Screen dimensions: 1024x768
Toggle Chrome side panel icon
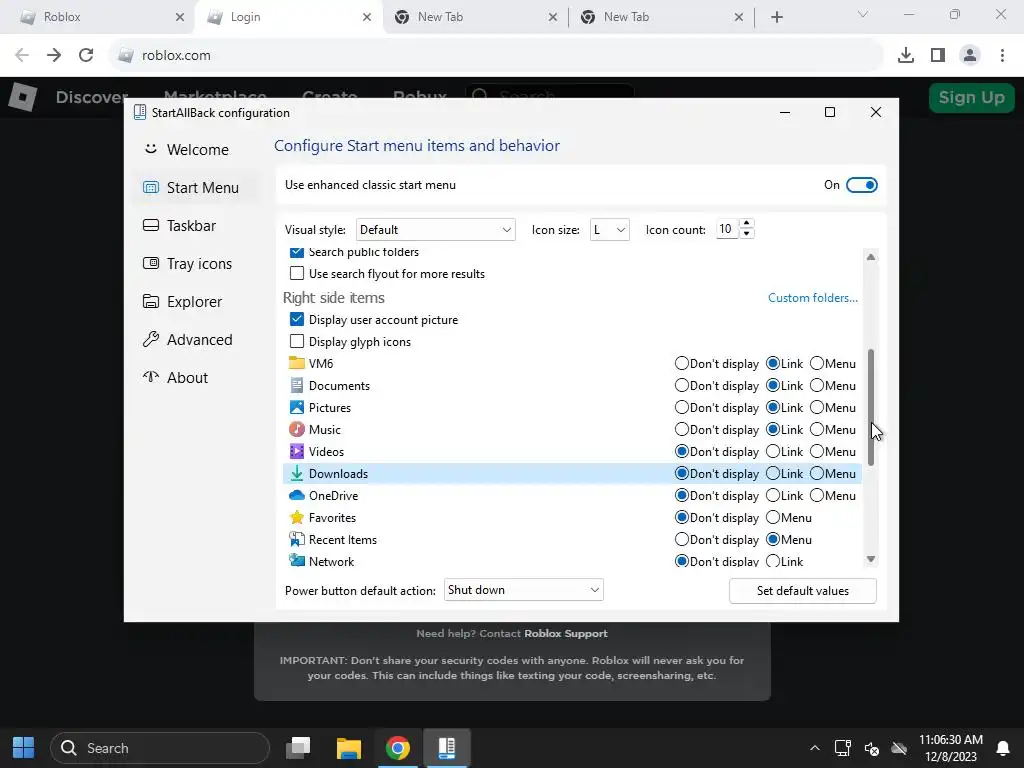click(x=938, y=56)
